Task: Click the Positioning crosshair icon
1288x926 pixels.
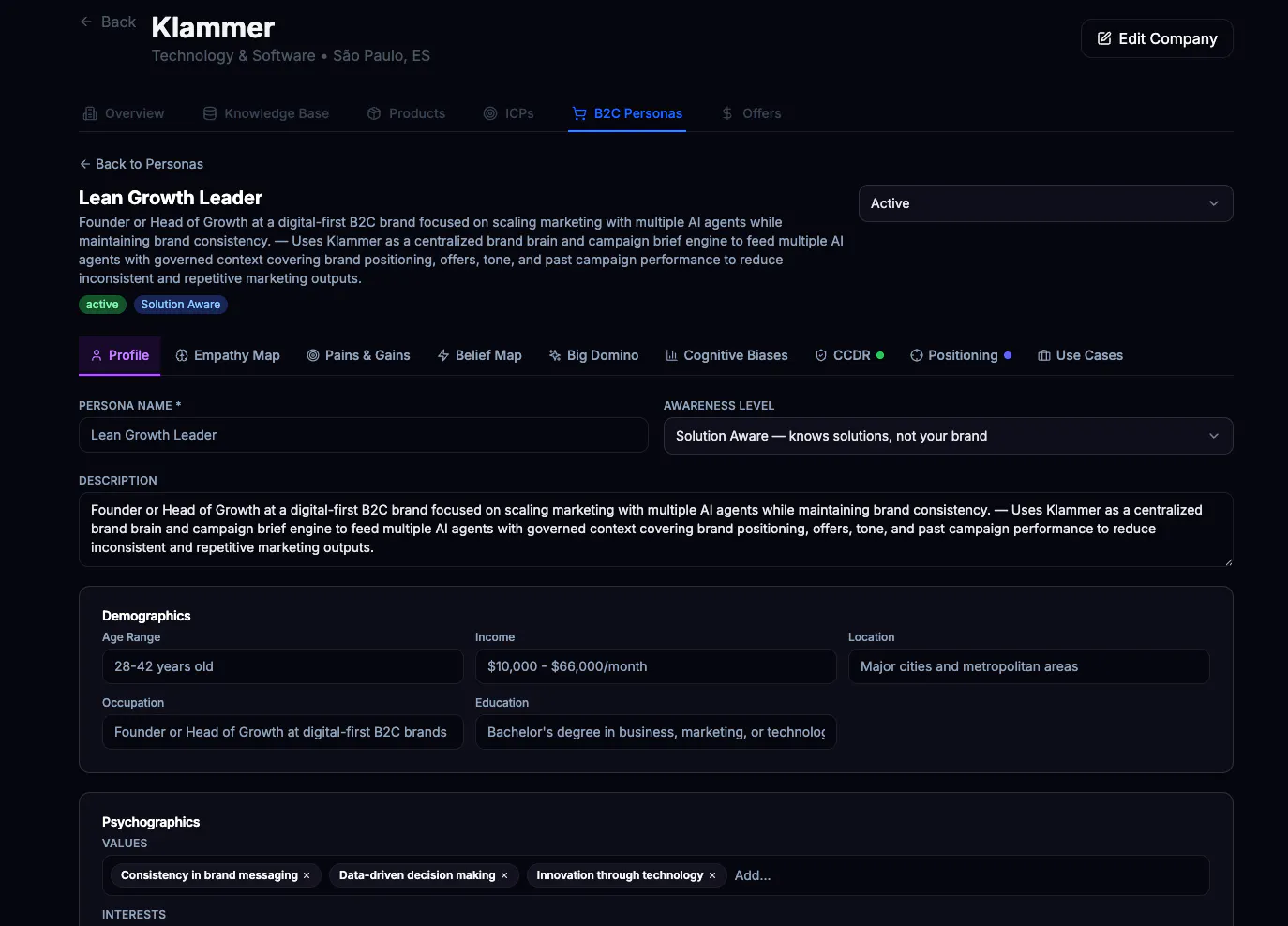Action: click(x=917, y=355)
